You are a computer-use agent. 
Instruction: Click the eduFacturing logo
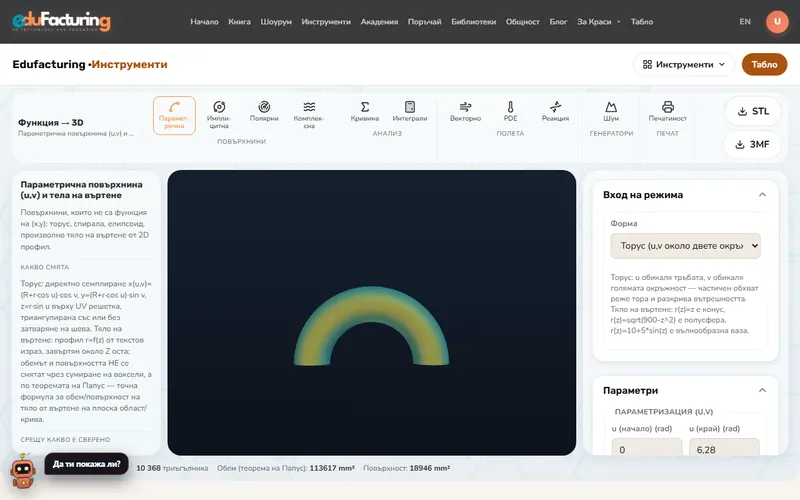(x=61, y=21)
